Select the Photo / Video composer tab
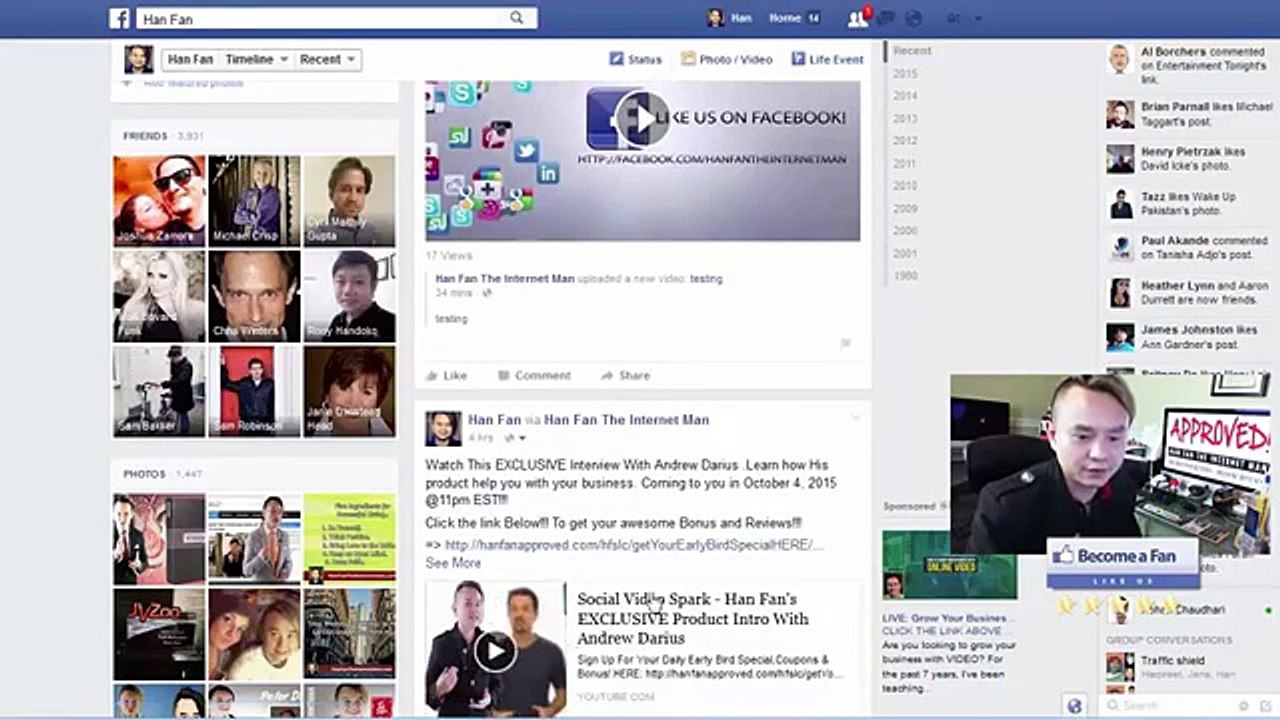1280x720 pixels. (x=727, y=59)
